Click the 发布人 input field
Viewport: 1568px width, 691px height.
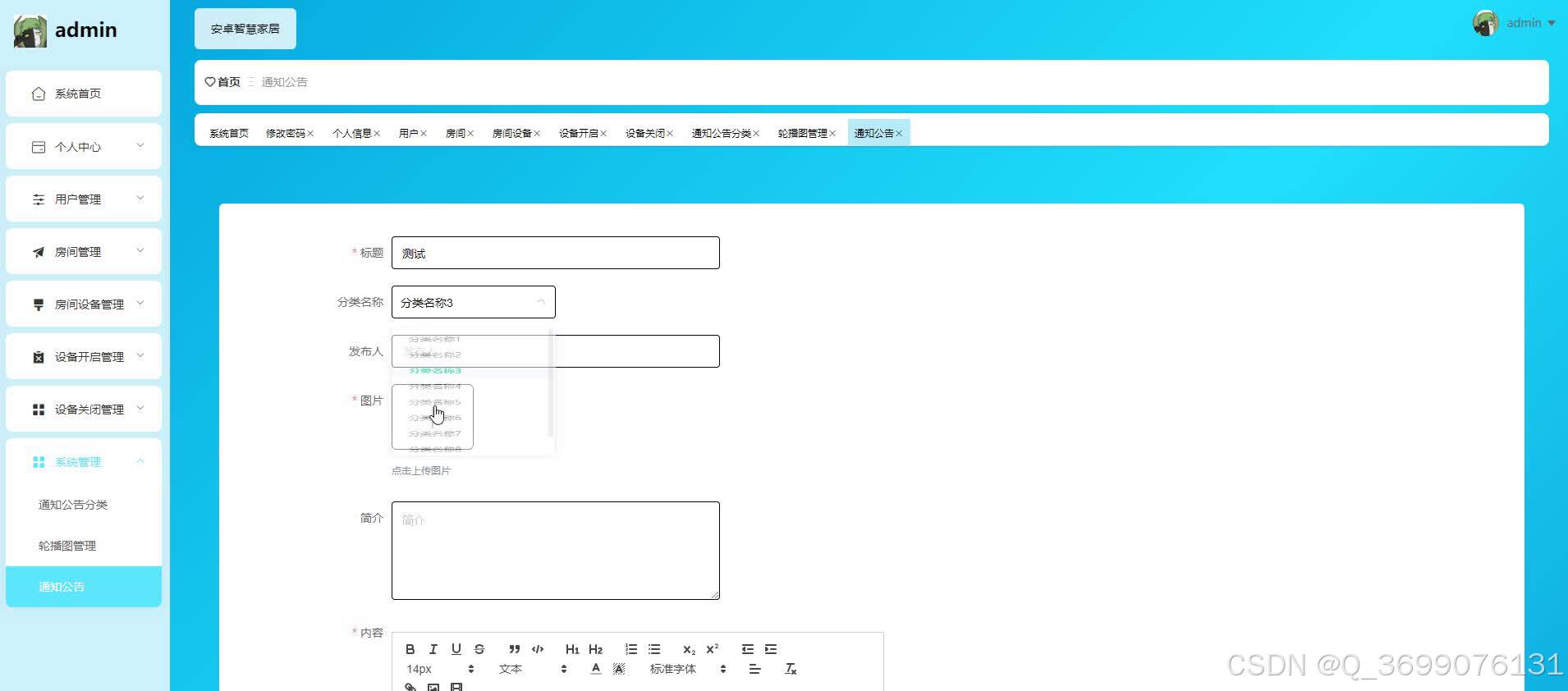pyautogui.click(x=556, y=351)
